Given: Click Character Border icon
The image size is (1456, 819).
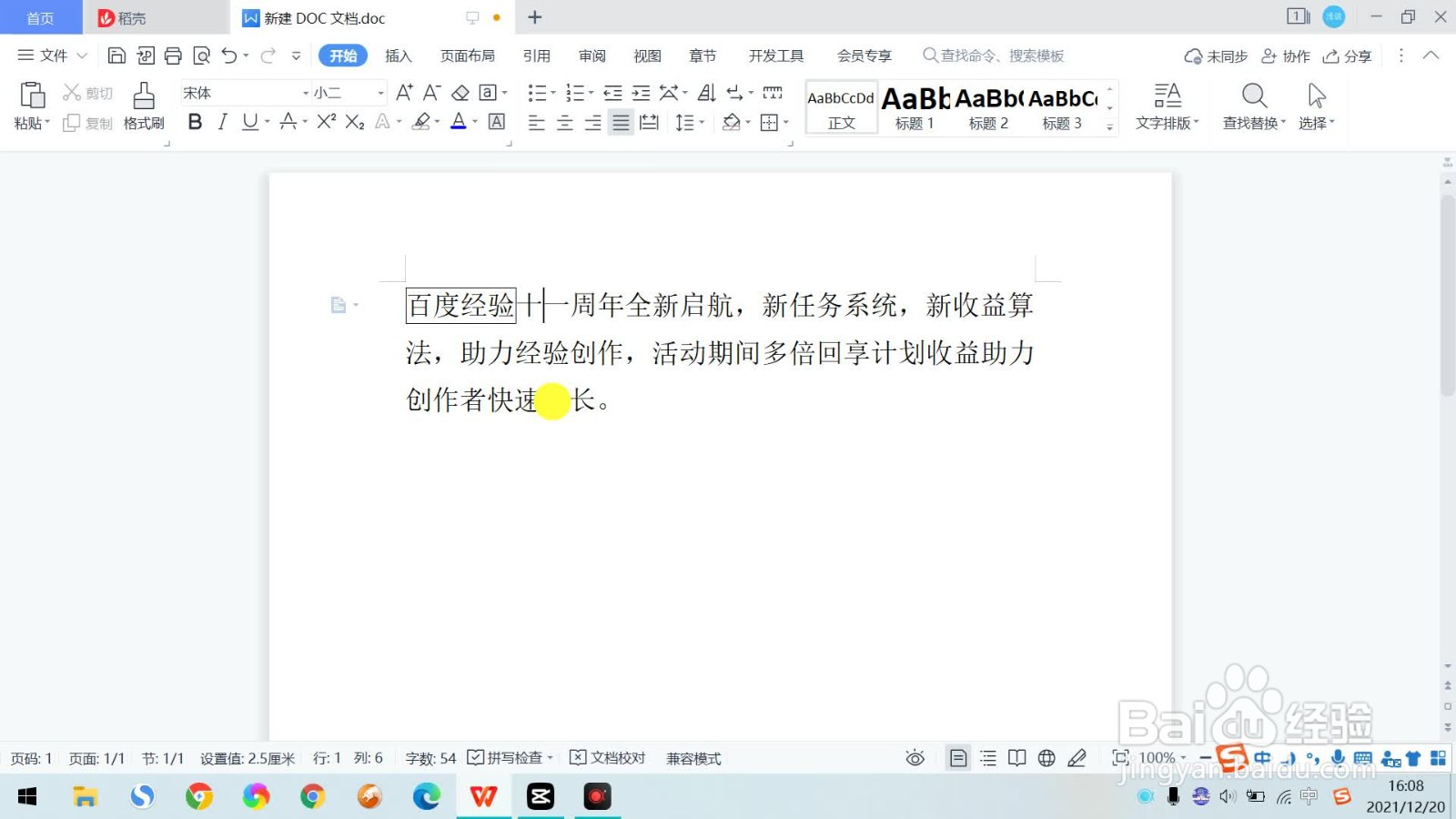Looking at the screenshot, I should 497,121.
